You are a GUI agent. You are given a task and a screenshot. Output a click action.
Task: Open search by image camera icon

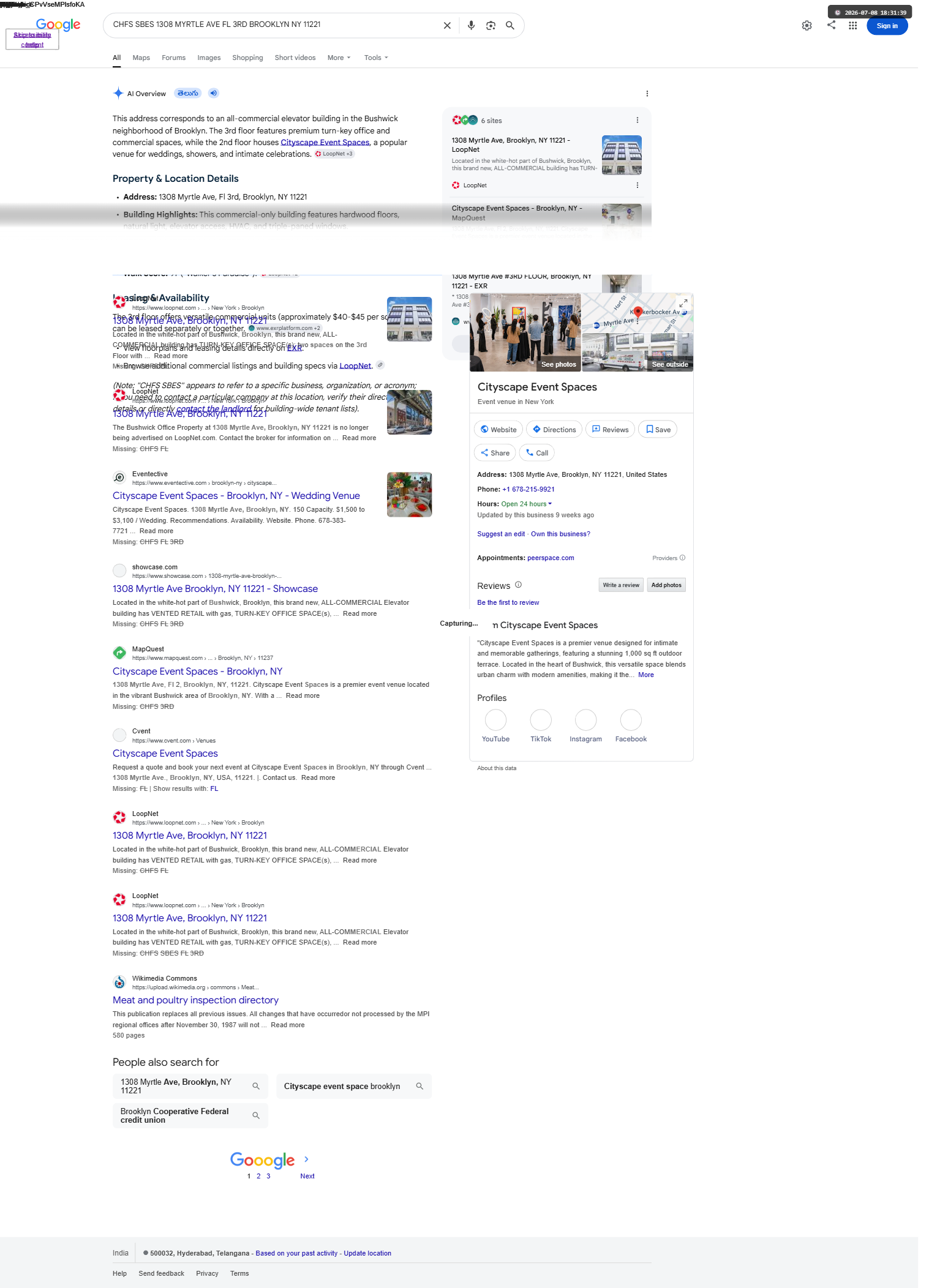[x=491, y=26]
